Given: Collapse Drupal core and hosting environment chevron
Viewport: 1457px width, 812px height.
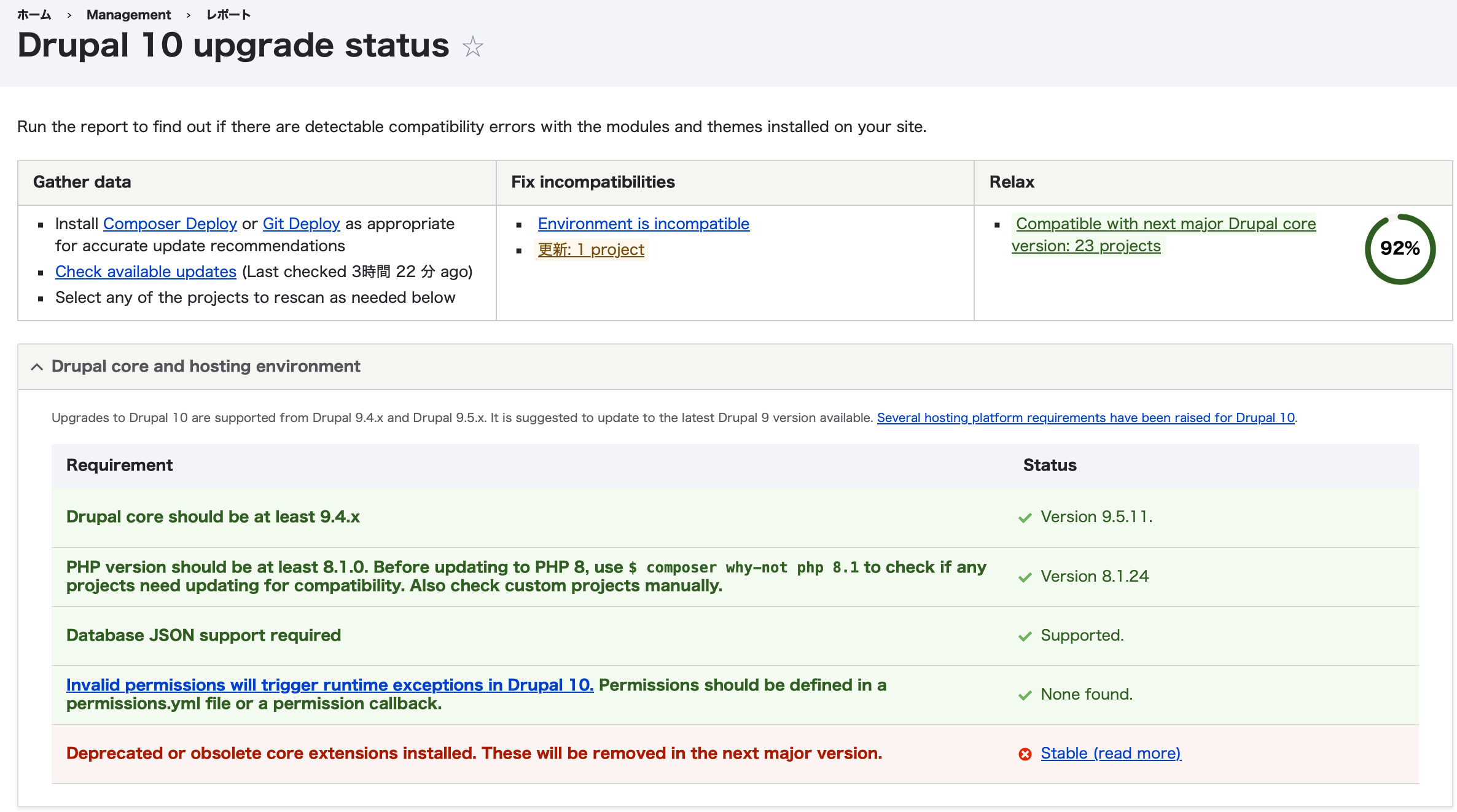Looking at the screenshot, I should pyautogui.click(x=37, y=367).
